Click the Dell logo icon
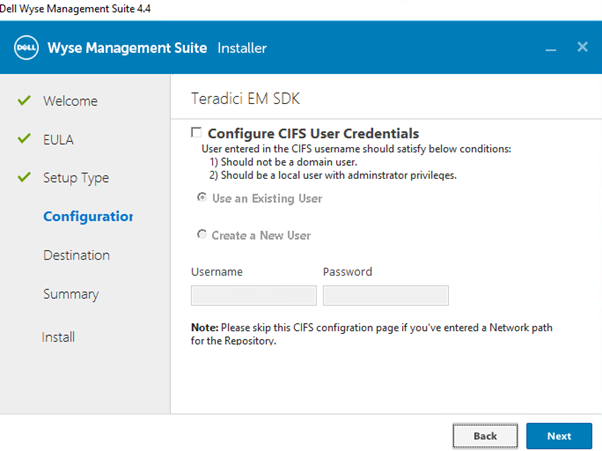 [27, 47]
